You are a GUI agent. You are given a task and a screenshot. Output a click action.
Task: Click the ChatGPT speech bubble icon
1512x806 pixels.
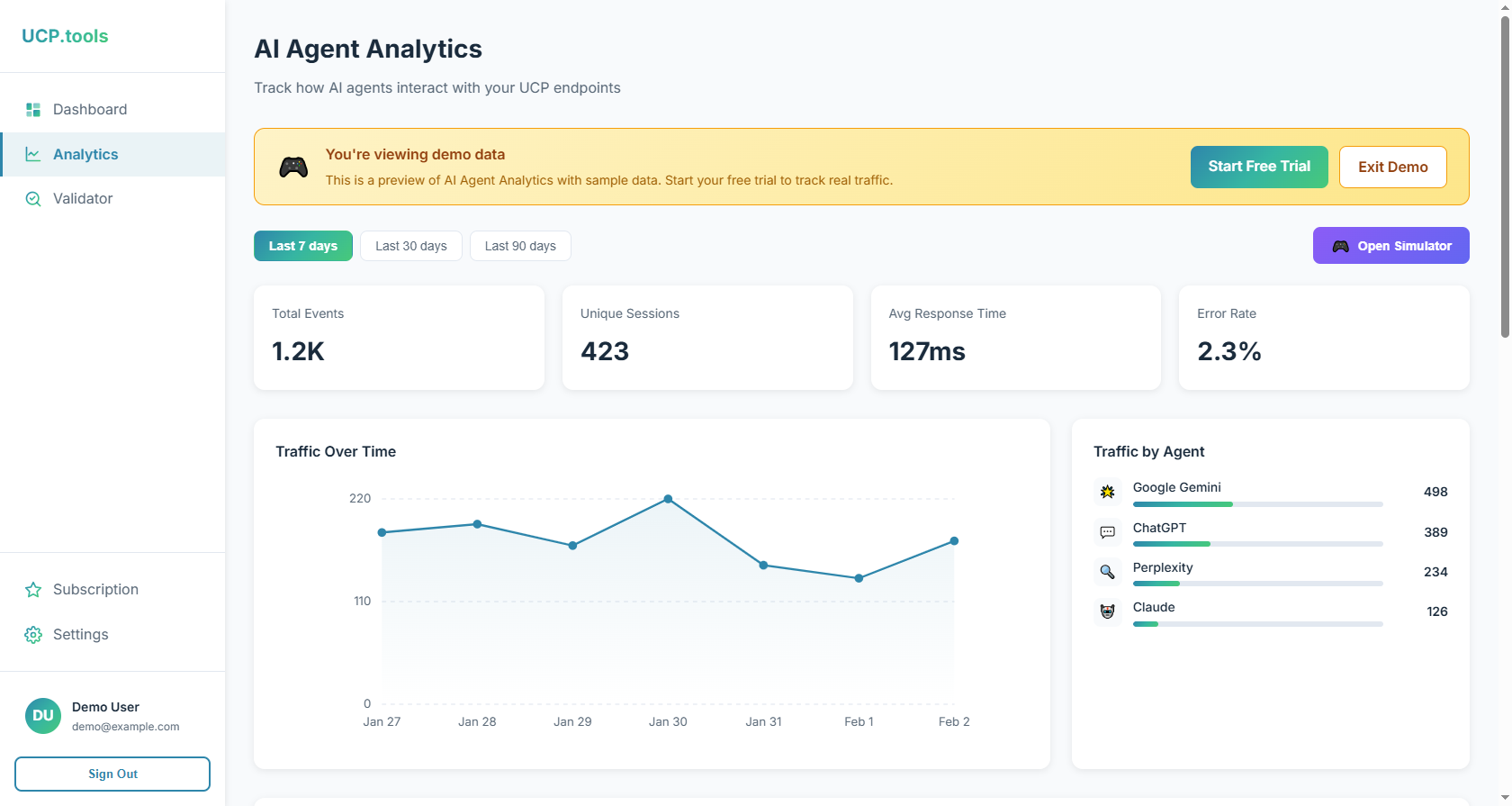click(x=1108, y=532)
